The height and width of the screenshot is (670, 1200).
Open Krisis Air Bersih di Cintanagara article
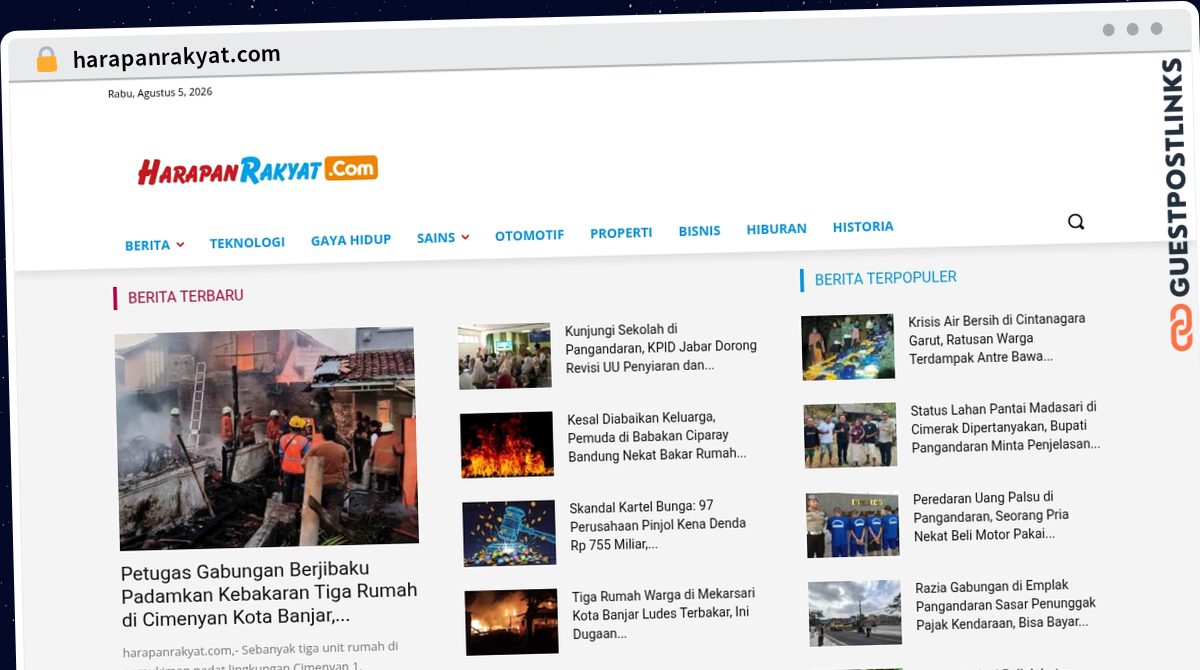pyautogui.click(x=997, y=338)
